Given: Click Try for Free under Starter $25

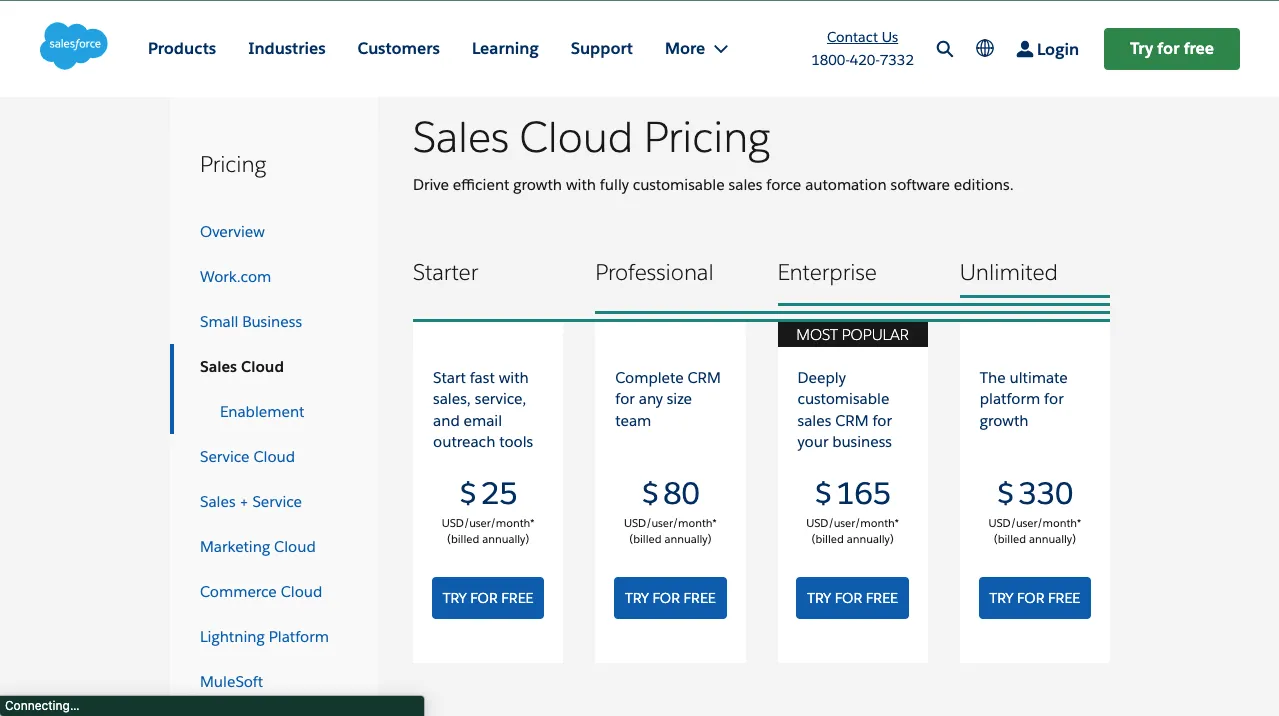Looking at the screenshot, I should (x=488, y=598).
